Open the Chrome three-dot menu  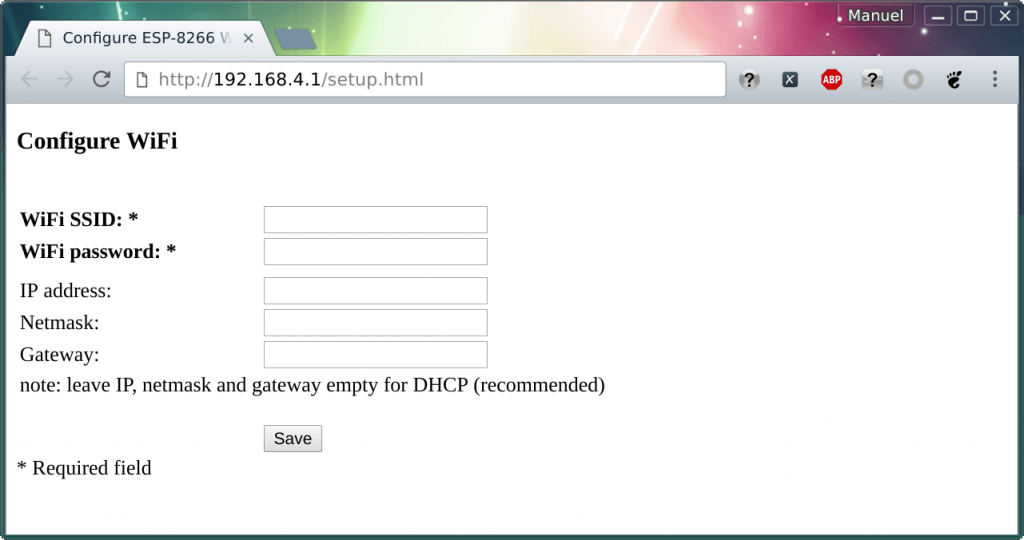[994, 80]
